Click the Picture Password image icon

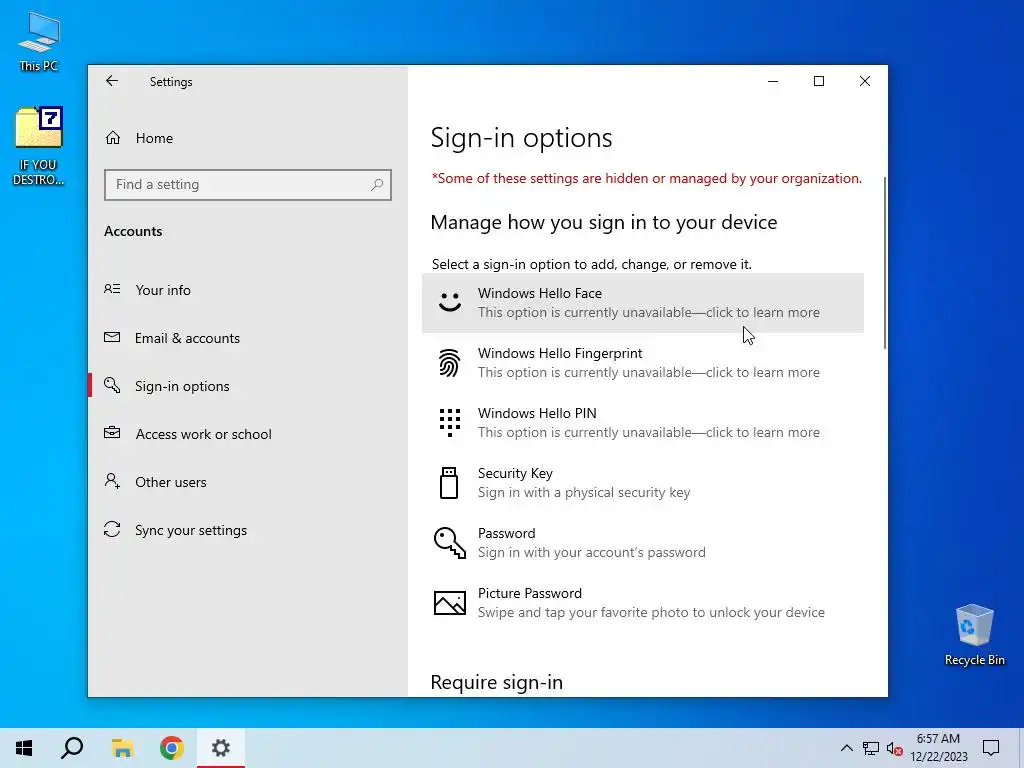pyautogui.click(x=450, y=603)
